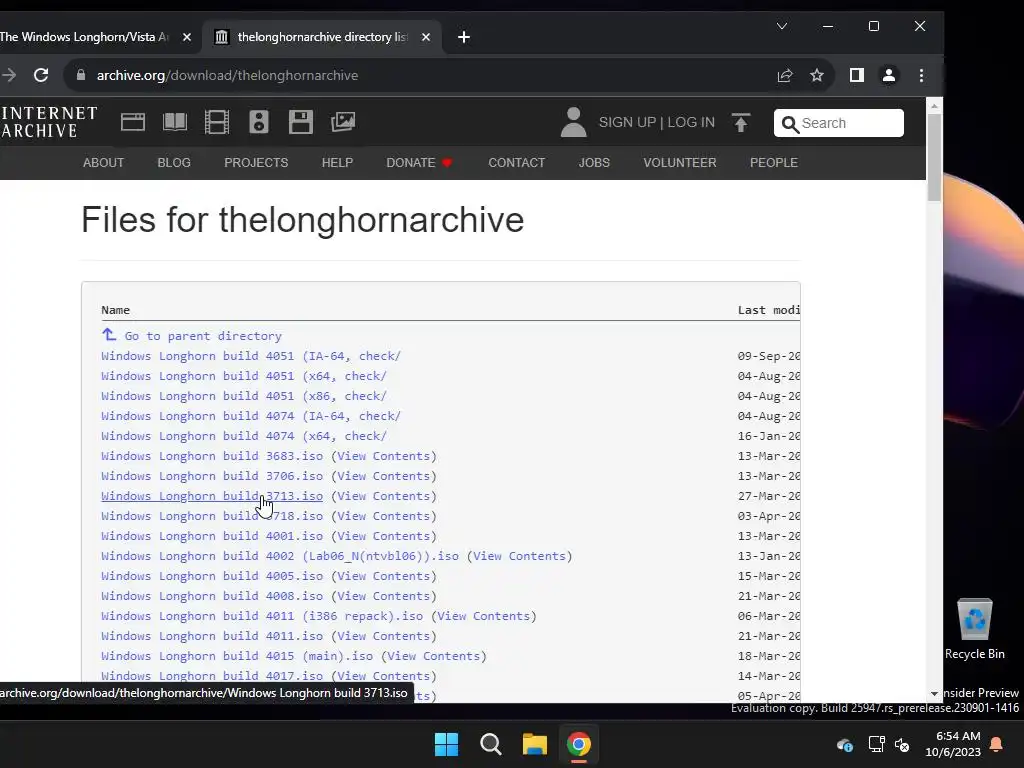This screenshot has width=1024, height=768.
Task: Open File Explorer from taskbar
Action: click(534, 744)
